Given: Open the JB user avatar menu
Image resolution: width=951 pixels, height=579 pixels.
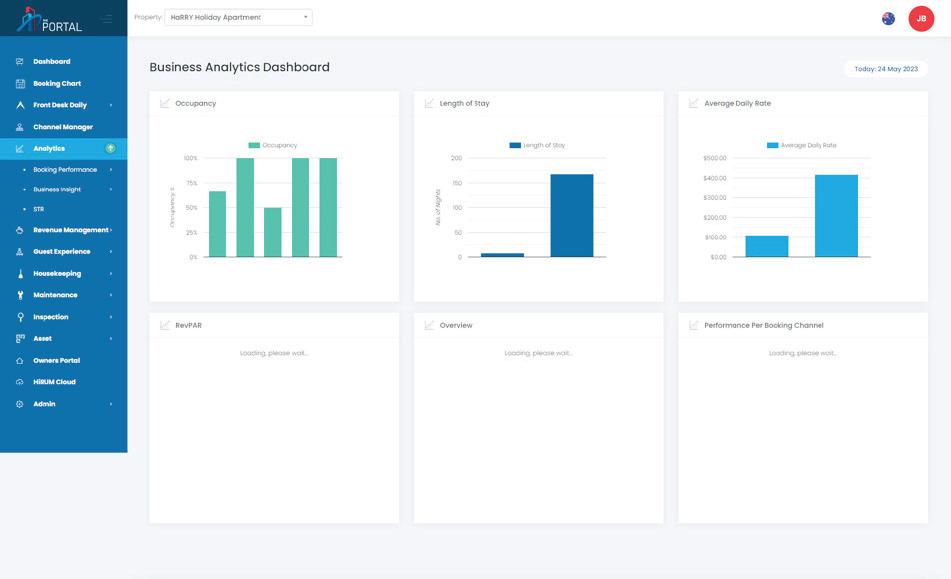Looking at the screenshot, I should click(x=921, y=19).
